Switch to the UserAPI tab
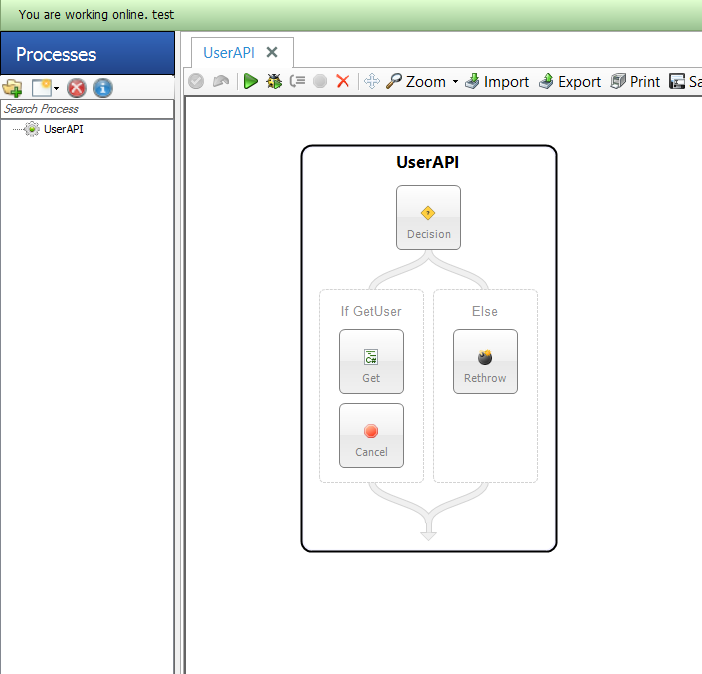The image size is (702, 674). click(x=229, y=53)
